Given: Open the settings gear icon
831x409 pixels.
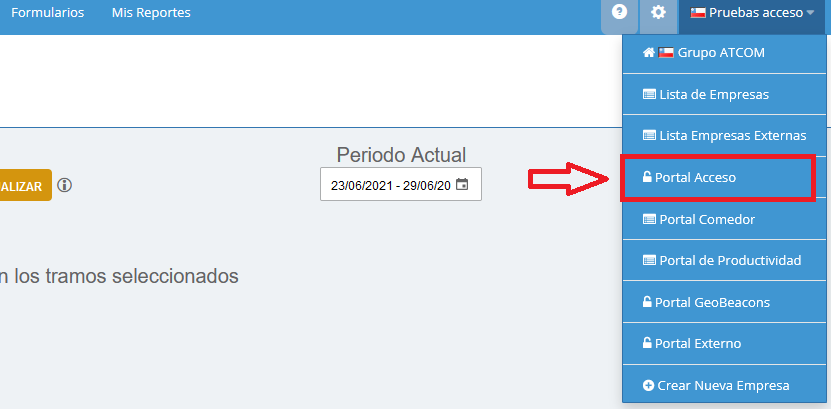Looking at the screenshot, I should [658, 12].
